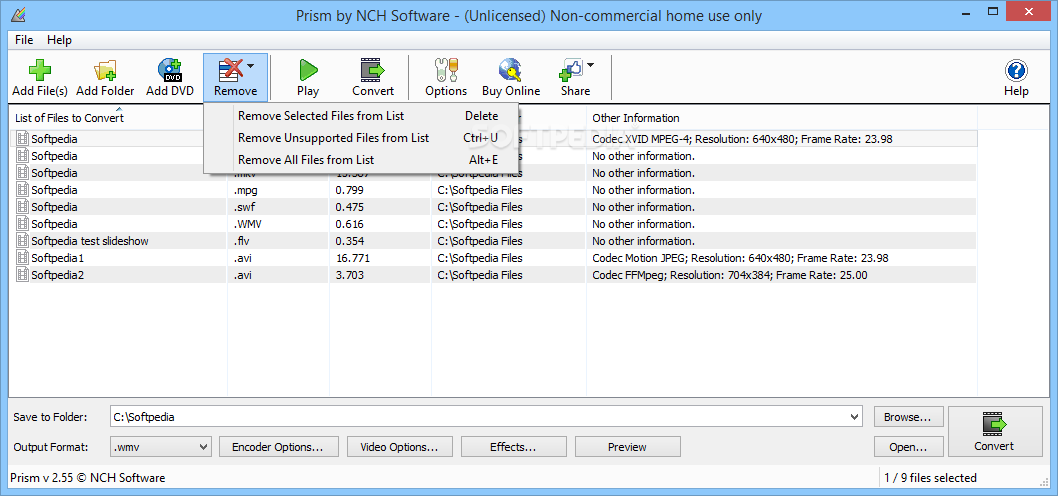
Task: Choose Remove Unsupported Files from List
Action: [361, 138]
